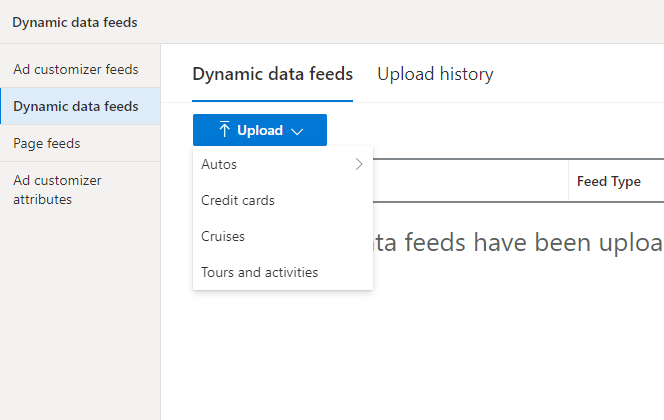Viewport: 664px width, 420px height.
Task: Choose Cruises feed type
Action: [x=283, y=236]
